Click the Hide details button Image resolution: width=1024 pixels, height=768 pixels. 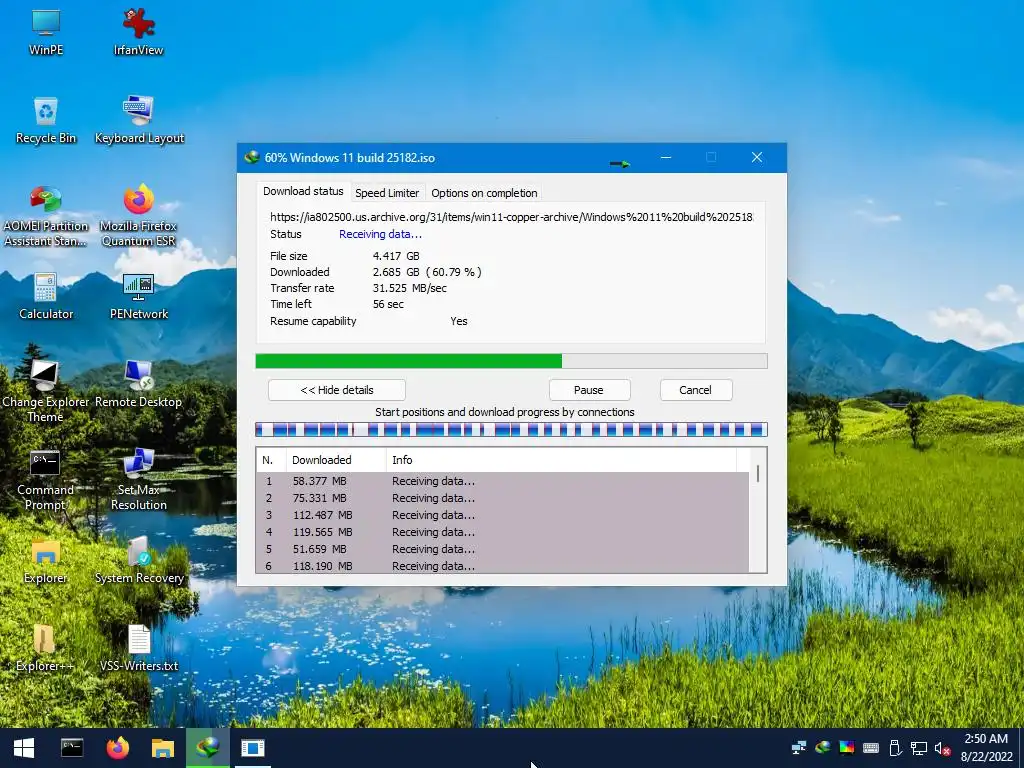(337, 390)
